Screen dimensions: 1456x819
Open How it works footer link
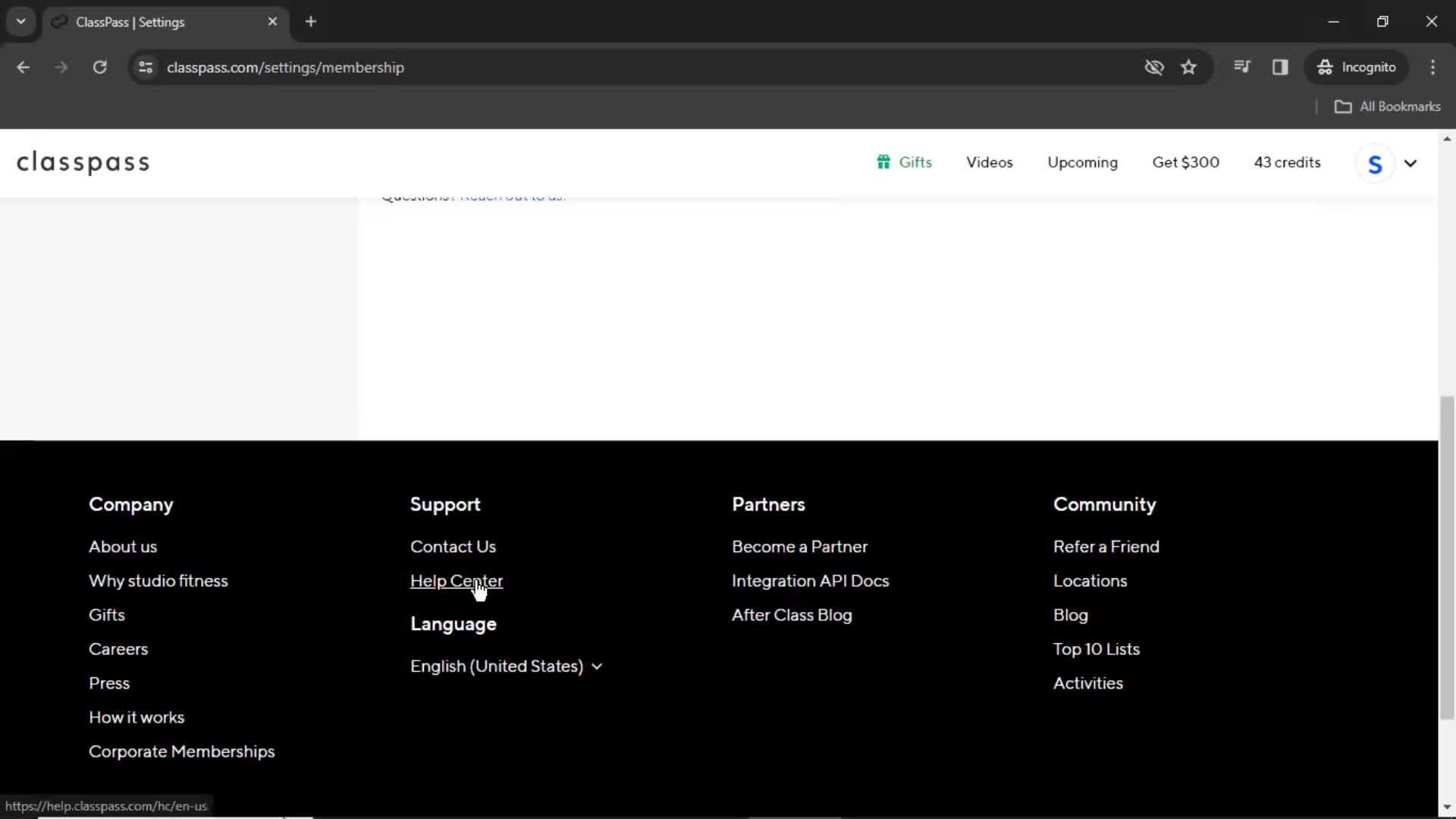[x=136, y=717]
